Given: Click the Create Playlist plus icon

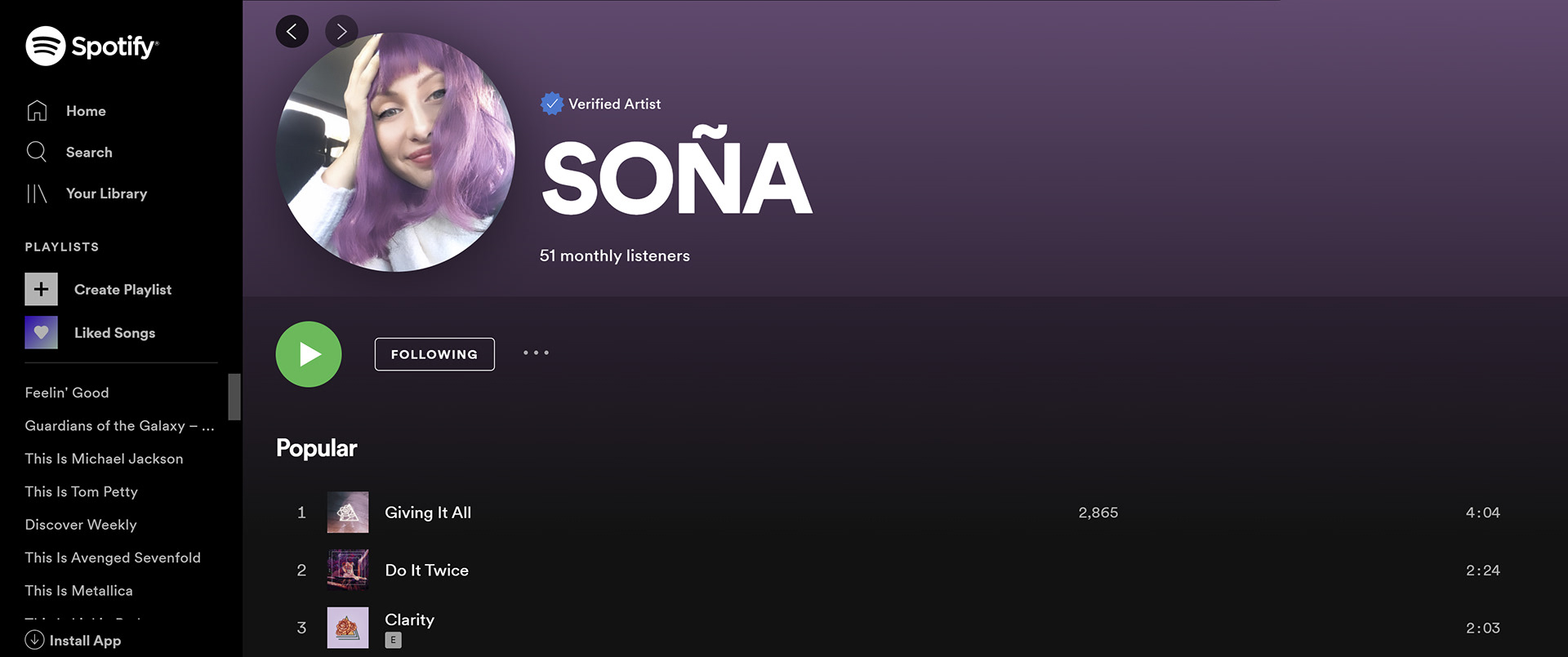Looking at the screenshot, I should 41,289.
